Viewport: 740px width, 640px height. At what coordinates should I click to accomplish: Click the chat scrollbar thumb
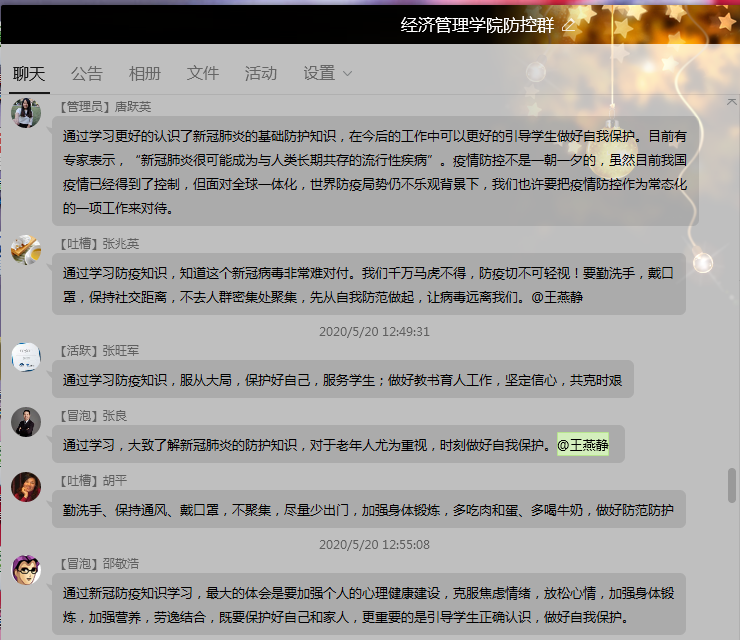(x=732, y=485)
